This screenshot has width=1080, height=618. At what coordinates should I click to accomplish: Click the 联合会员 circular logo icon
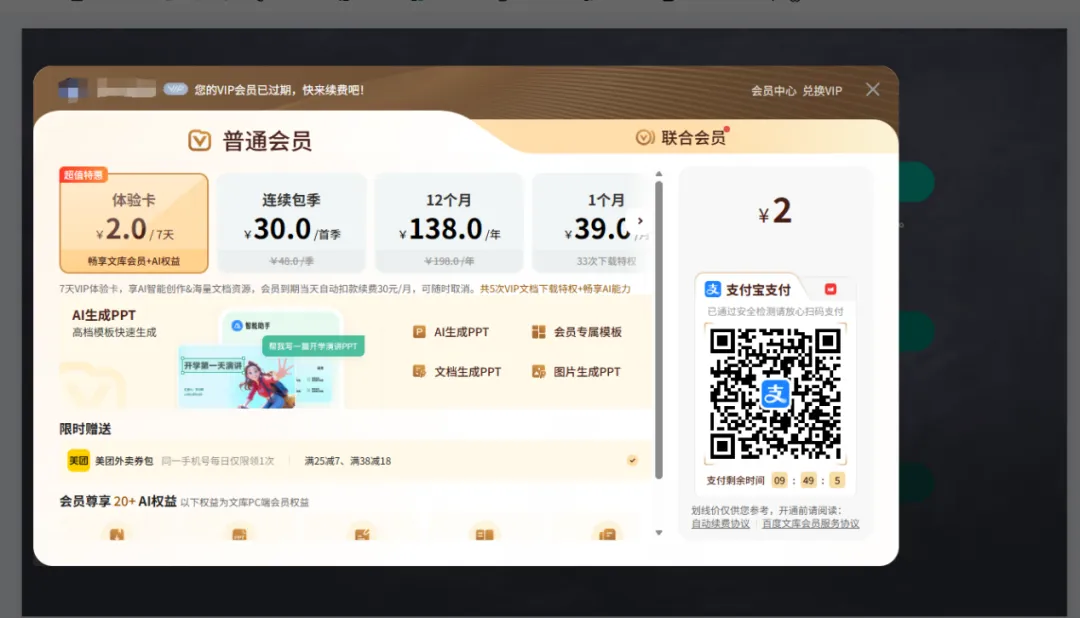click(645, 137)
